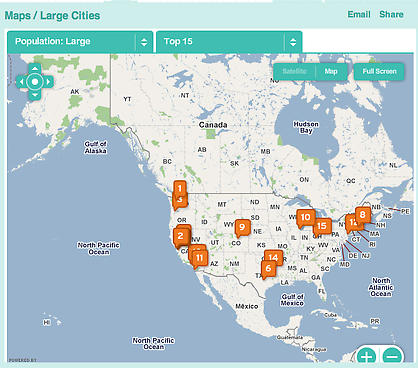Select map marker number 10
The image size is (418, 368).
[x=306, y=218]
